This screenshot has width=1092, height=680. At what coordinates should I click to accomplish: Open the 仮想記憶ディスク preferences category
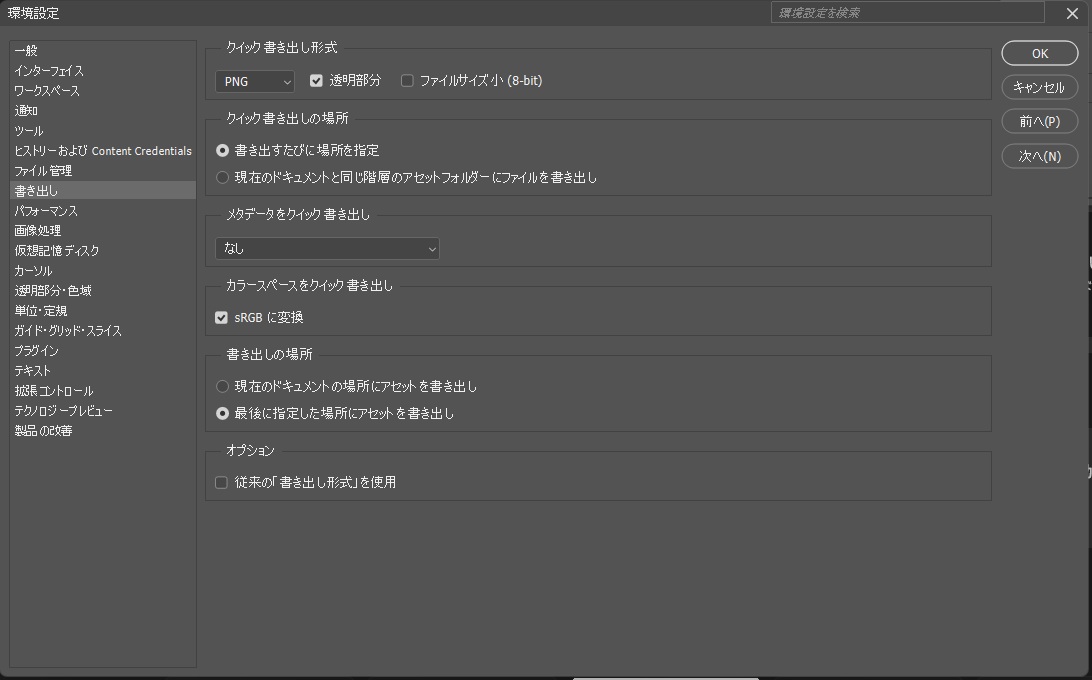103,251
